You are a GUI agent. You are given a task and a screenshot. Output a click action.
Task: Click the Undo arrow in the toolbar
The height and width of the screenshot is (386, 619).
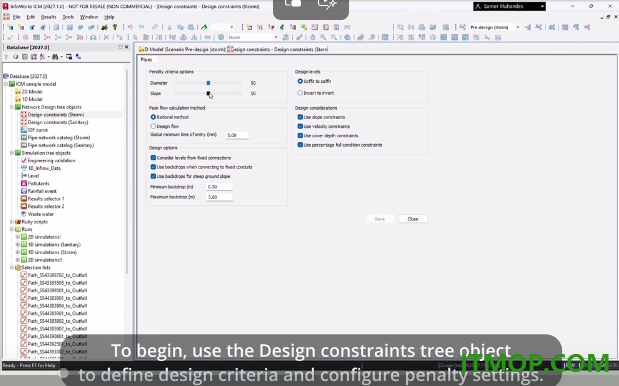(130, 27)
